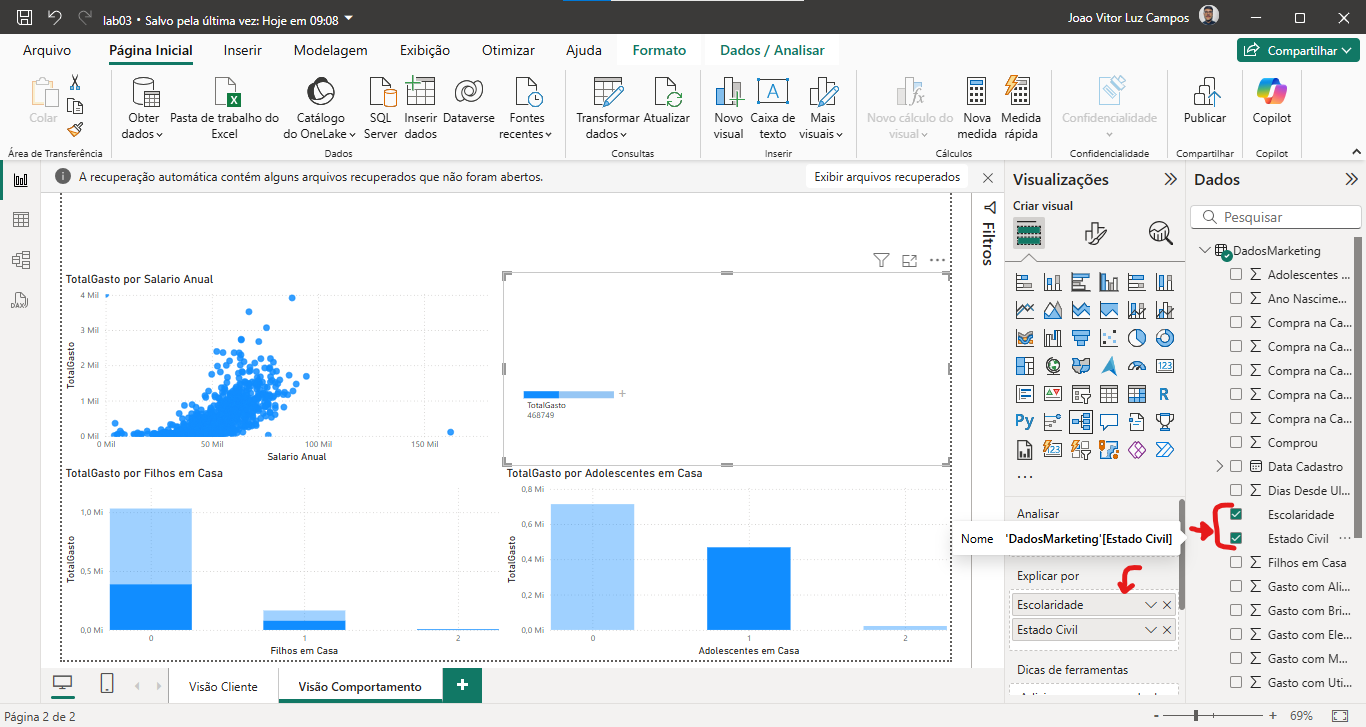Open DAX query view in left sidebar
The width and height of the screenshot is (1366, 727).
20,300
